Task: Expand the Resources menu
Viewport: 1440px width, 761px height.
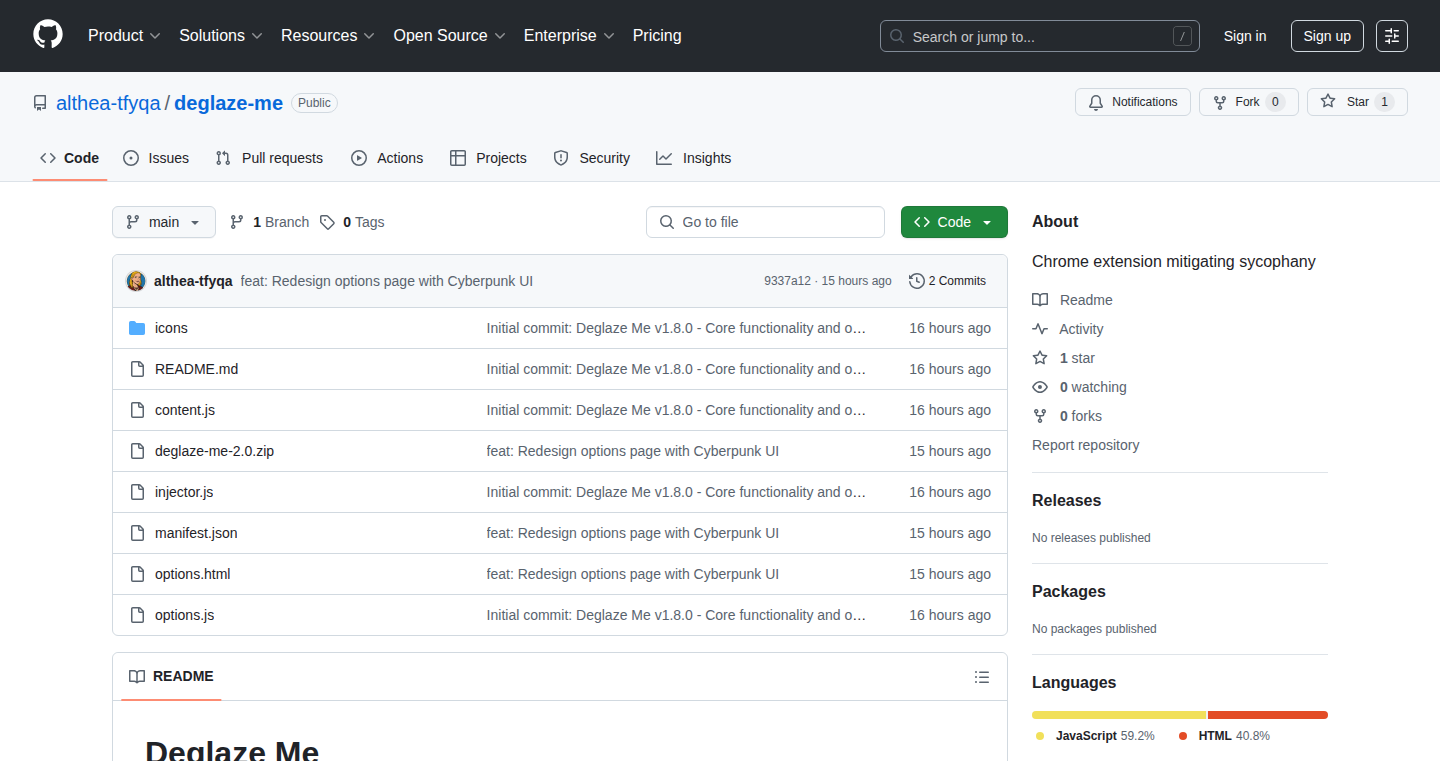Action: pos(328,36)
